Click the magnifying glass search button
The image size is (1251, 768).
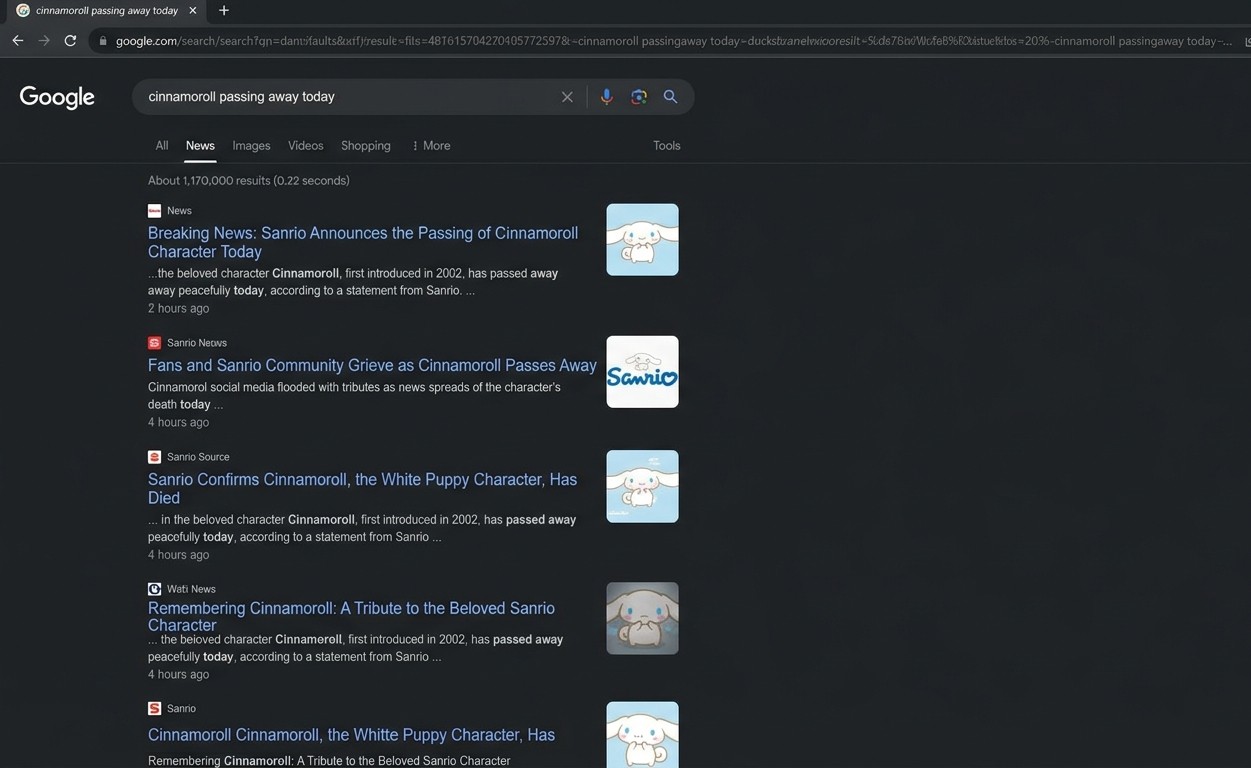[670, 97]
